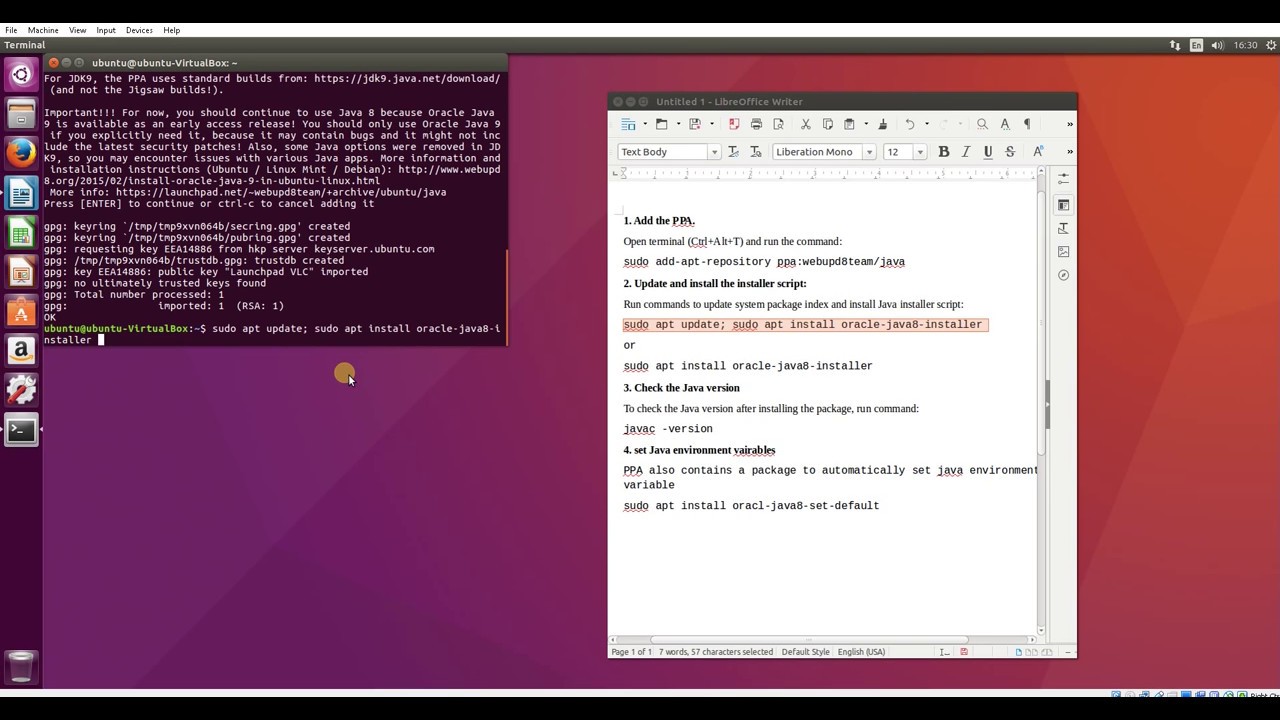Select the Clone Formatting paintbrush

882,124
